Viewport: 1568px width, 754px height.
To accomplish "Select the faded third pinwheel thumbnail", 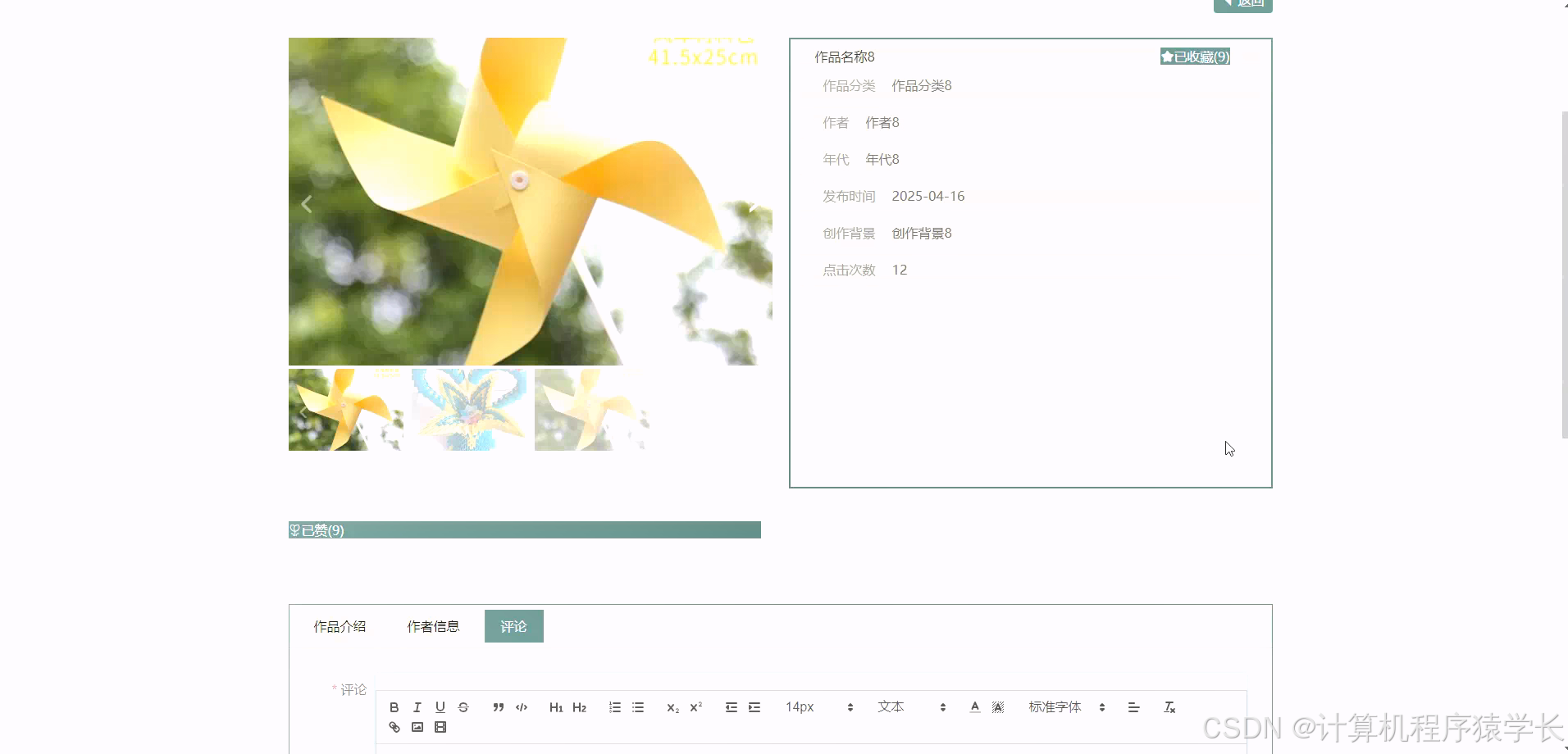I will (x=592, y=410).
